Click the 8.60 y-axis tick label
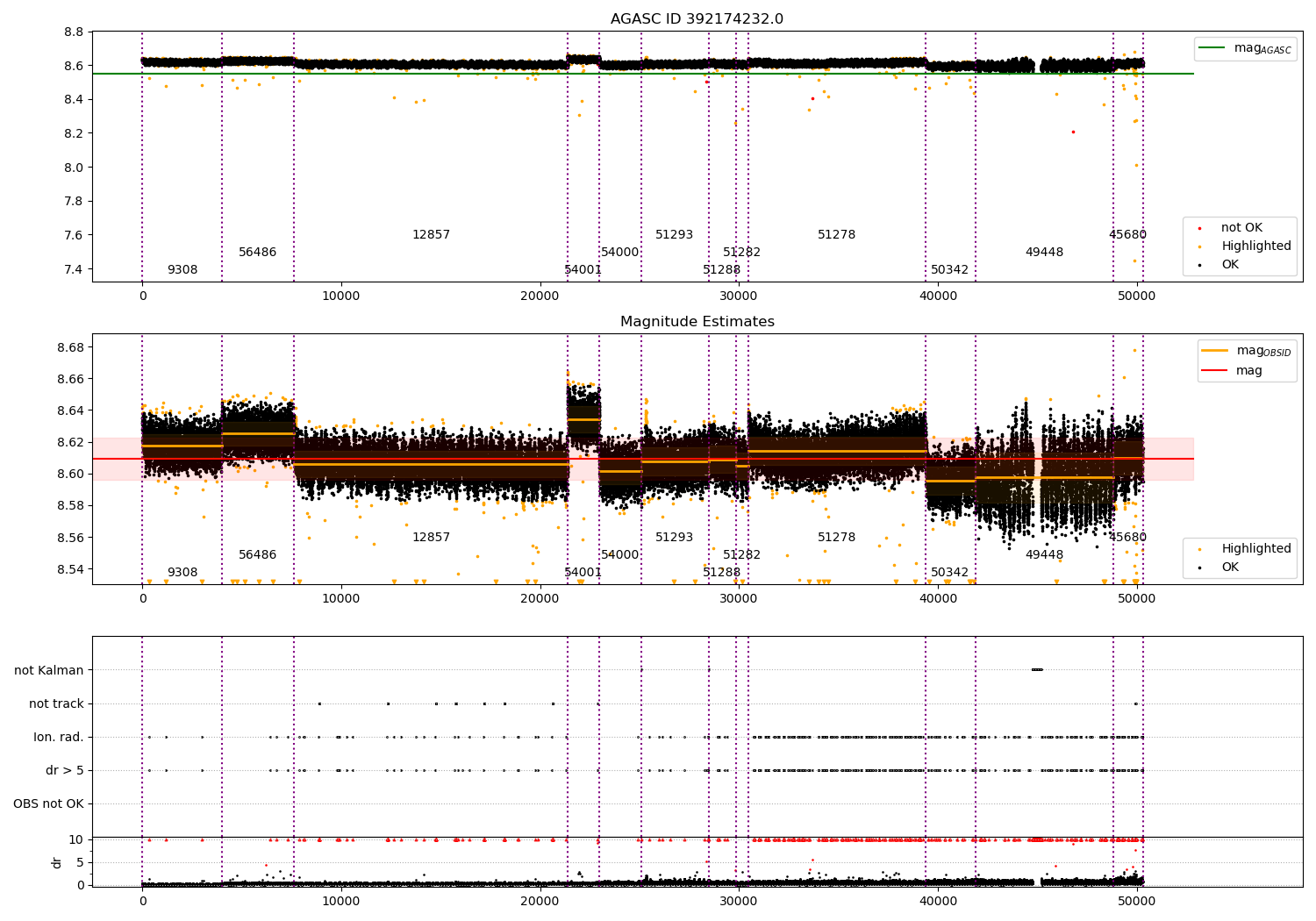 pos(71,474)
